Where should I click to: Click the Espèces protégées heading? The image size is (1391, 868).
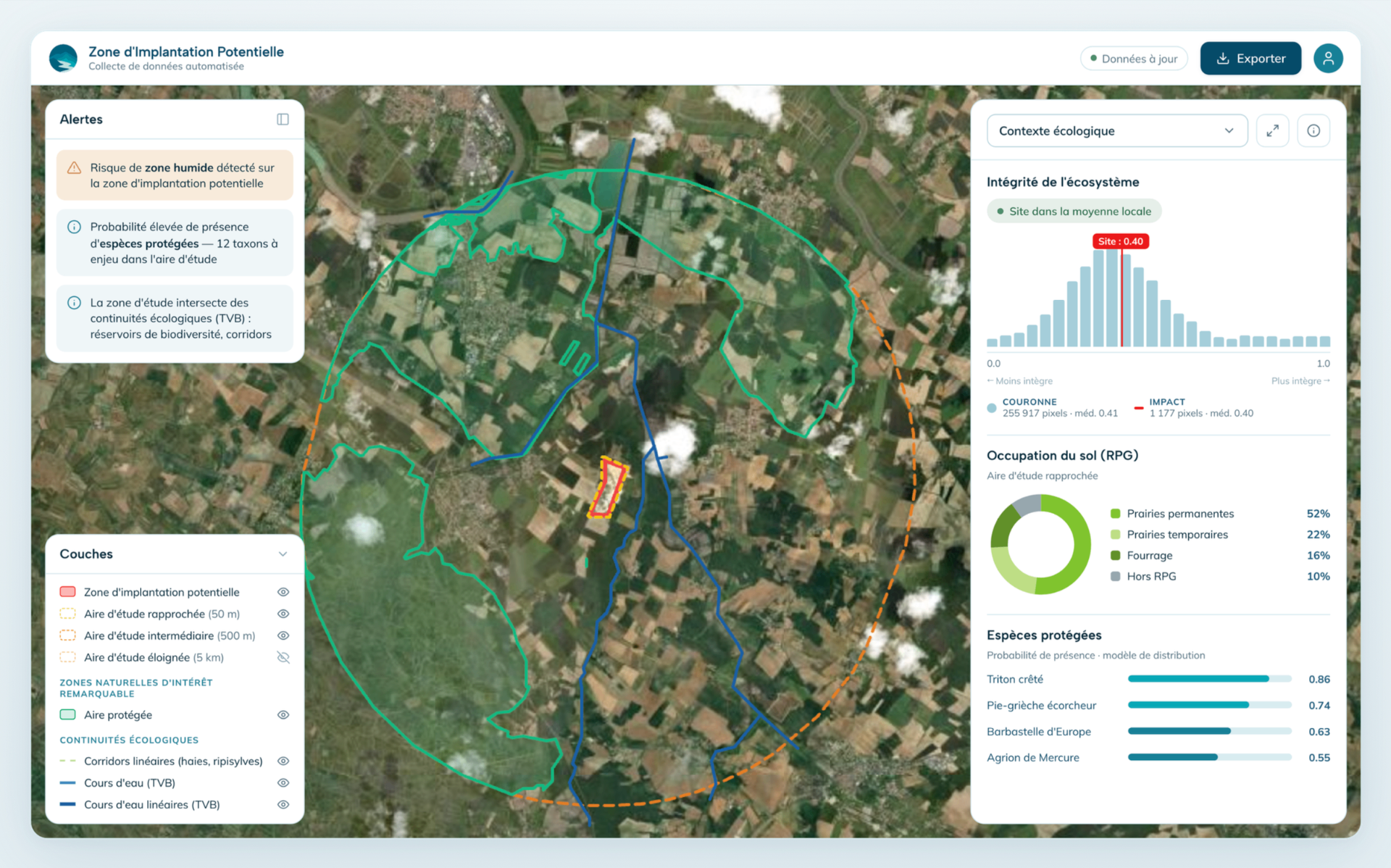(1044, 635)
